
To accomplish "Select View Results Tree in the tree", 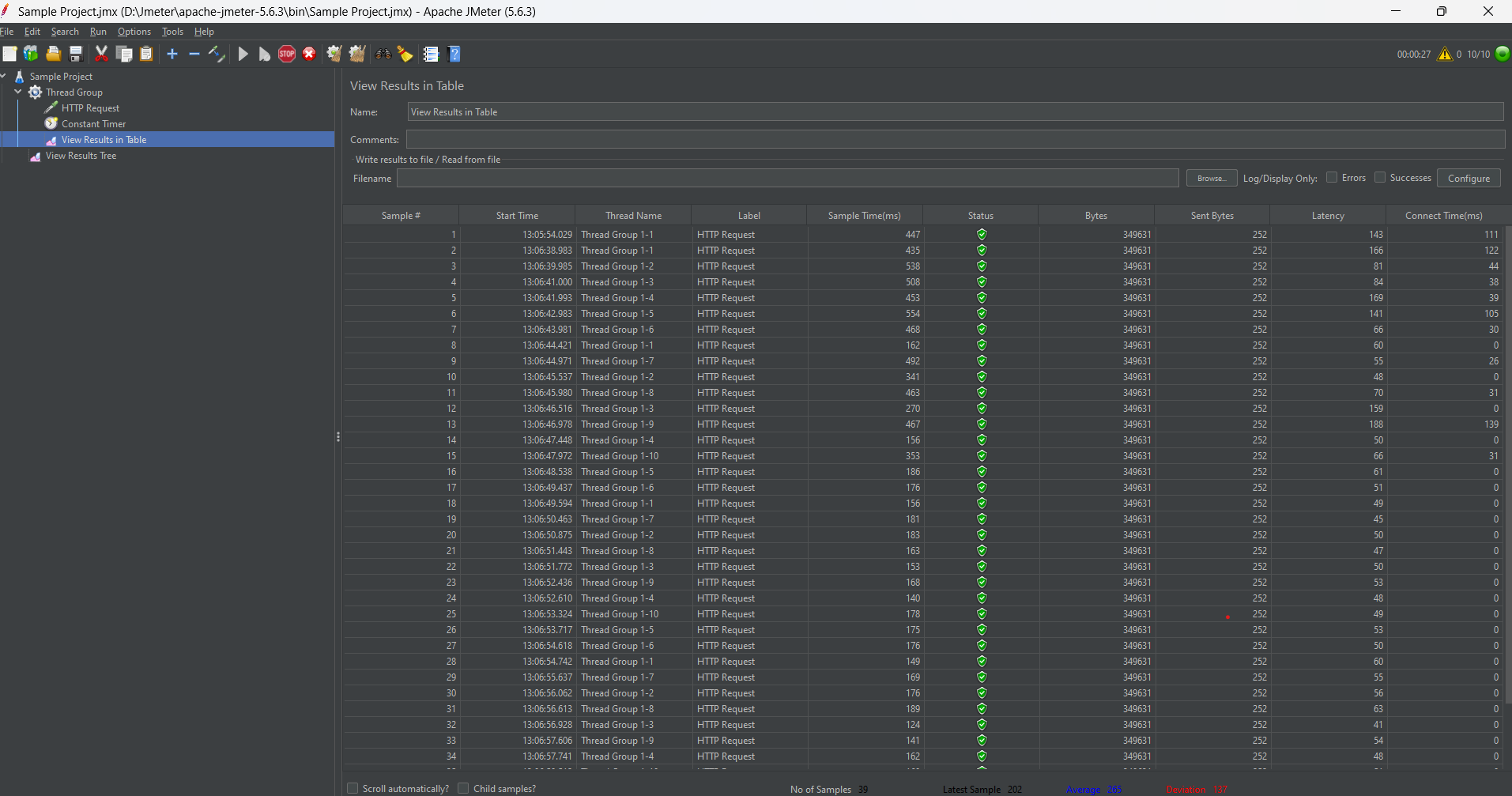I will (x=81, y=156).
